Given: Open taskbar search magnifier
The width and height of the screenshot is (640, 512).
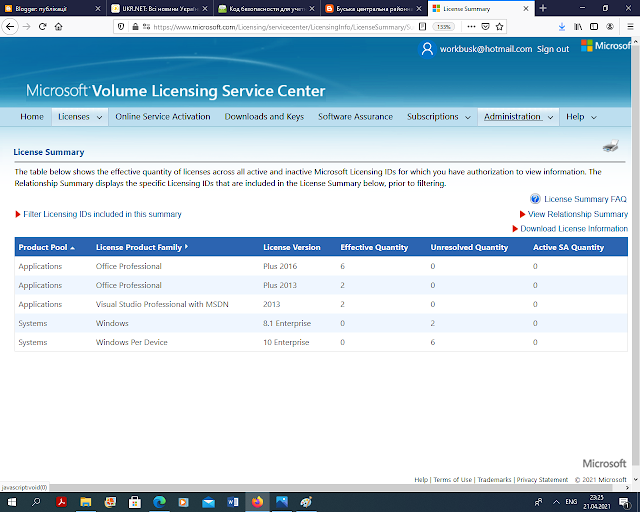Looking at the screenshot, I should pyautogui.click(x=36, y=502).
